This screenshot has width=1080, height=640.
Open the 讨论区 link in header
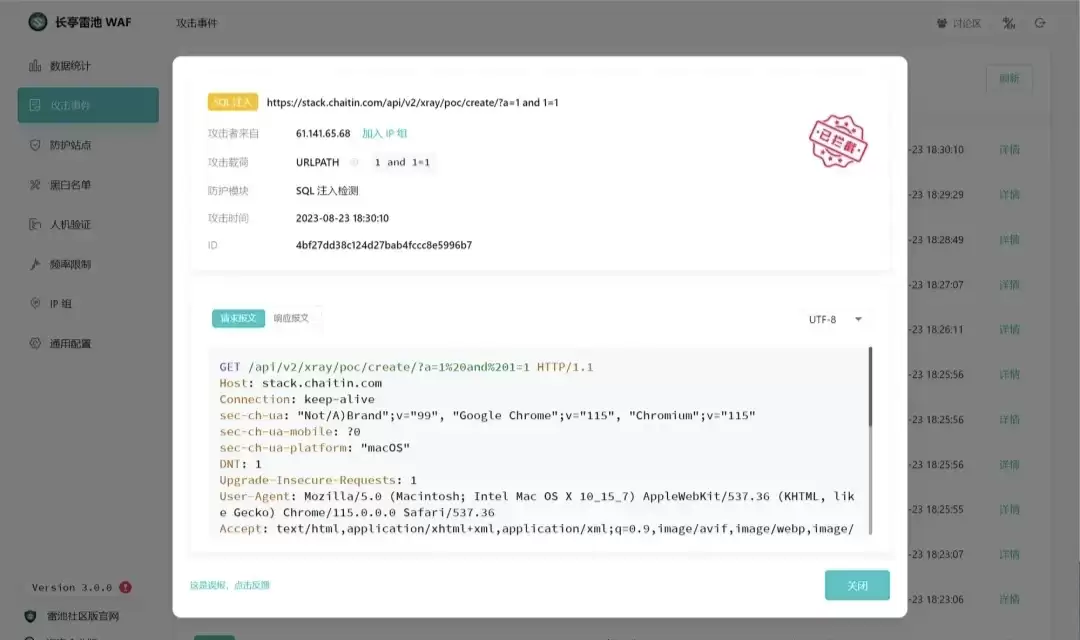click(959, 23)
